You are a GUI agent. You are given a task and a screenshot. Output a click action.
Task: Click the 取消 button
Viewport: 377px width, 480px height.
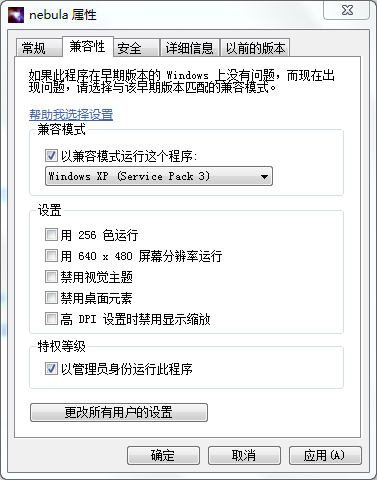coord(244,455)
